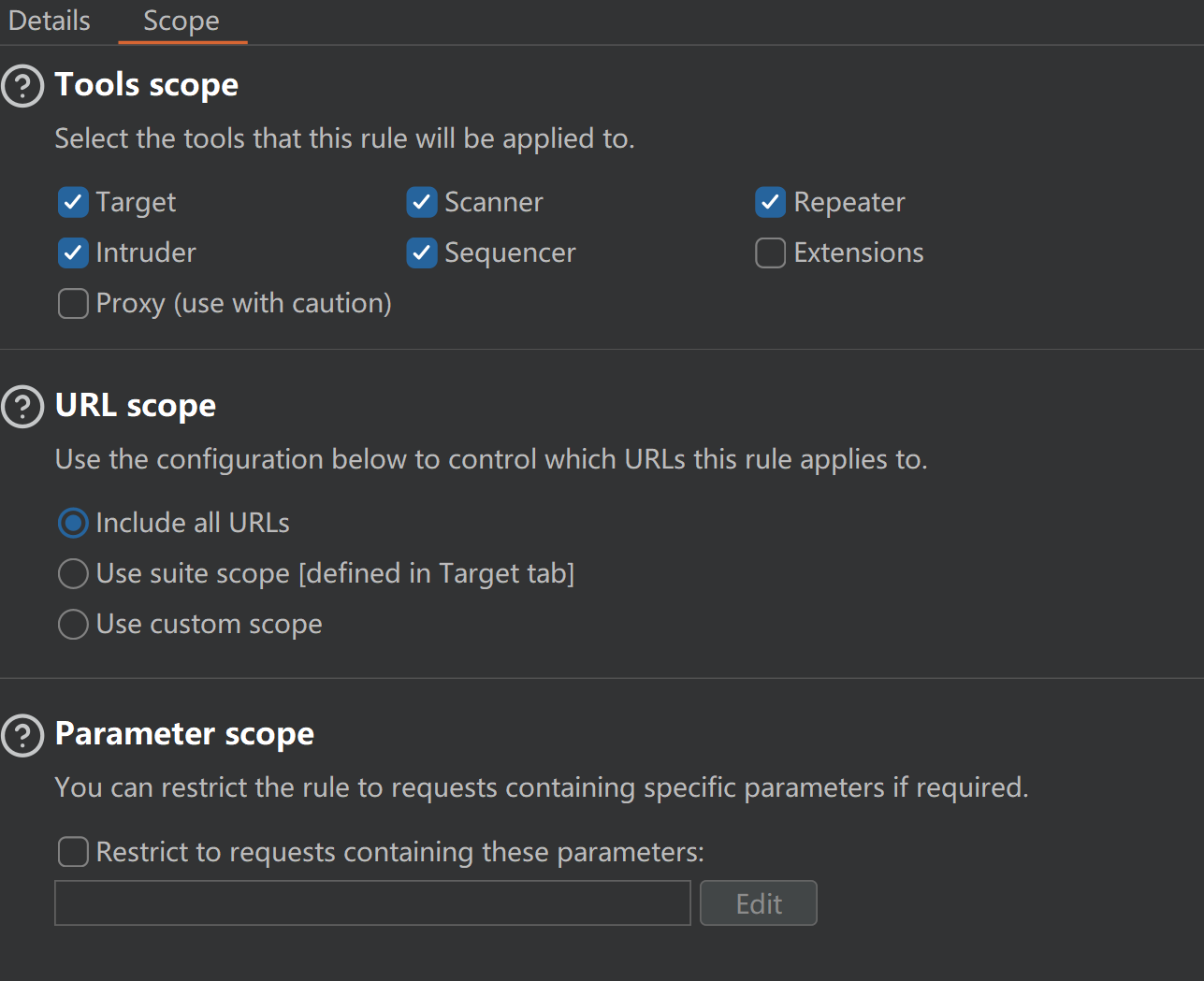Switch to the Details tab
The width and height of the screenshot is (1204, 981).
coord(50,21)
